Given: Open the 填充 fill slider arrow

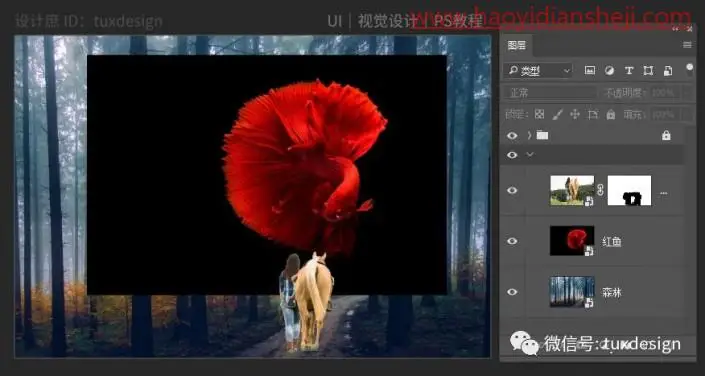Looking at the screenshot, I should (688, 115).
